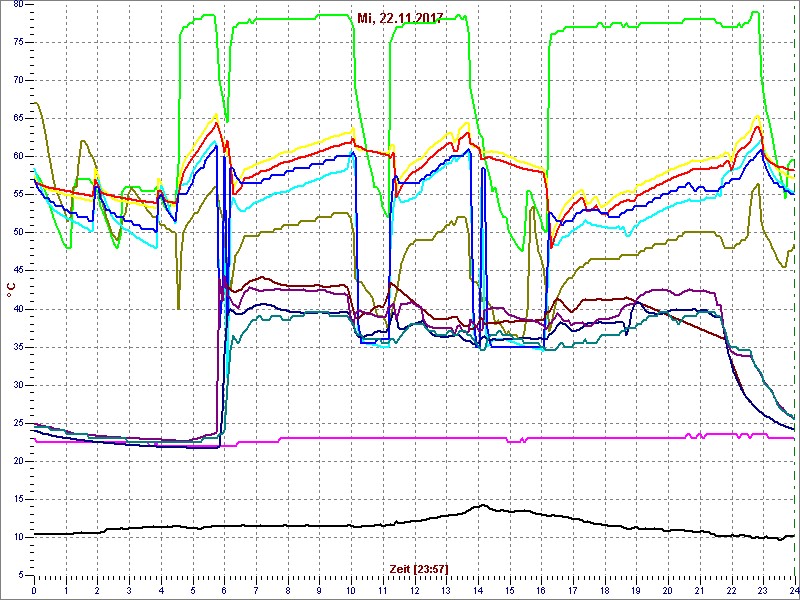Click hour 6 on the time axis
The width and height of the screenshot is (800, 600).
pyautogui.click(x=224, y=591)
